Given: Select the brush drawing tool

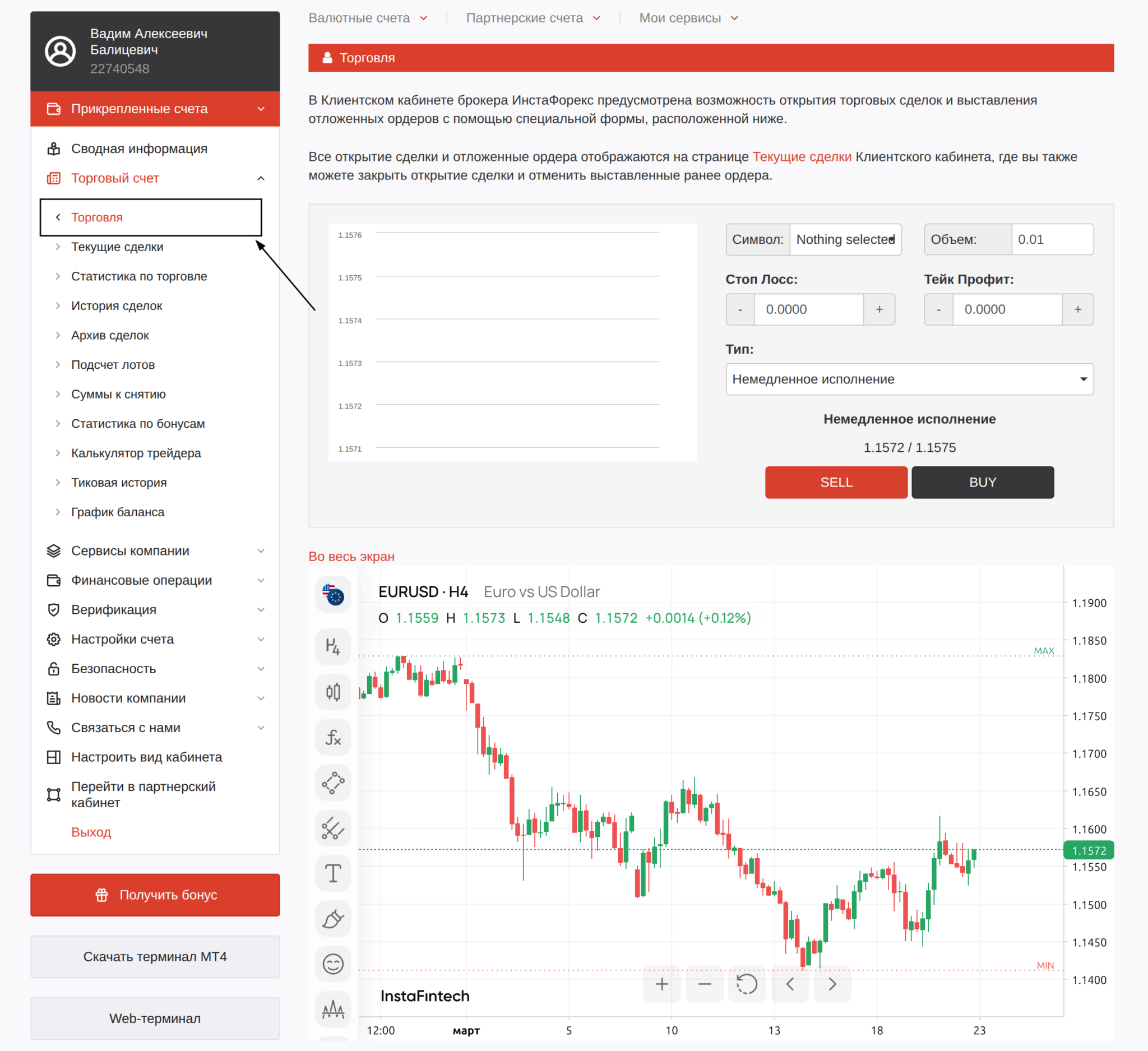Looking at the screenshot, I should 332,918.
